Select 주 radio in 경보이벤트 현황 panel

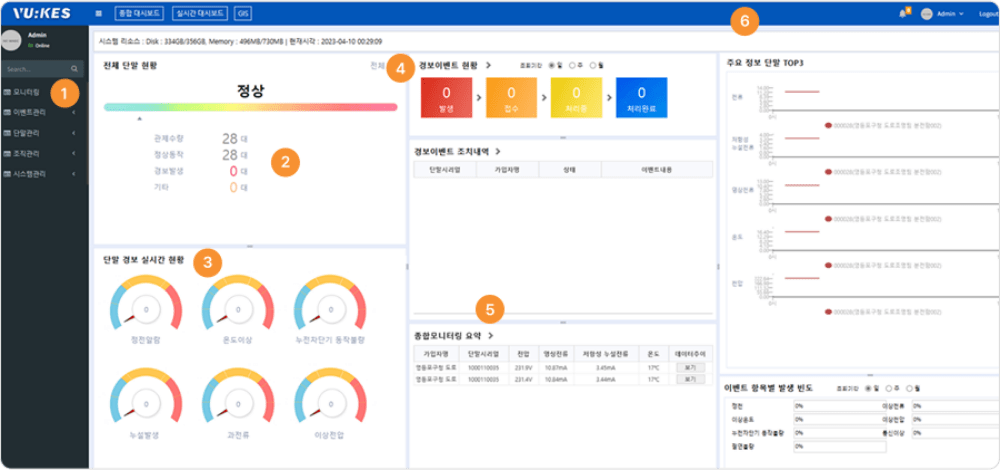(x=572, y=65)
